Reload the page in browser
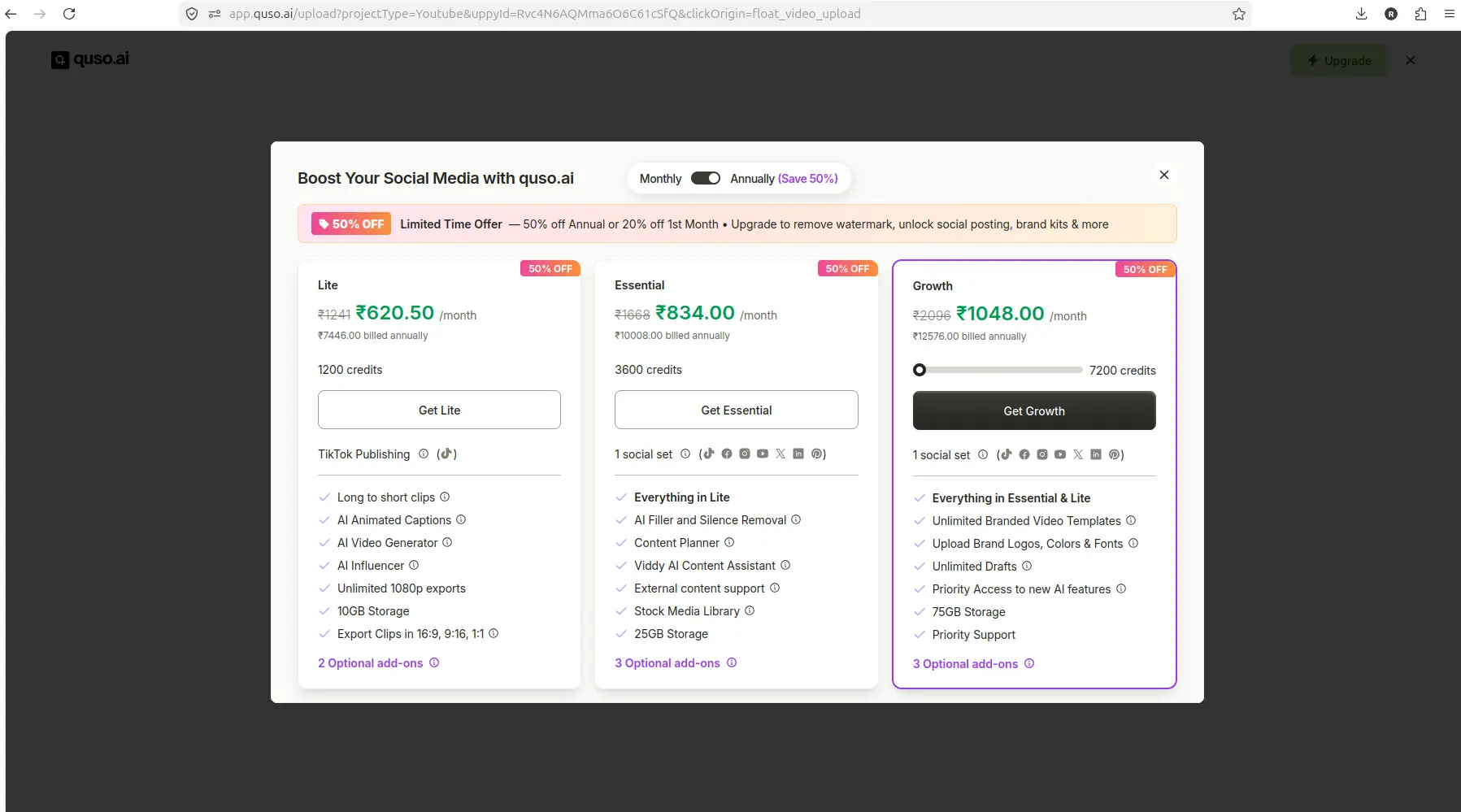 [69, 14]
